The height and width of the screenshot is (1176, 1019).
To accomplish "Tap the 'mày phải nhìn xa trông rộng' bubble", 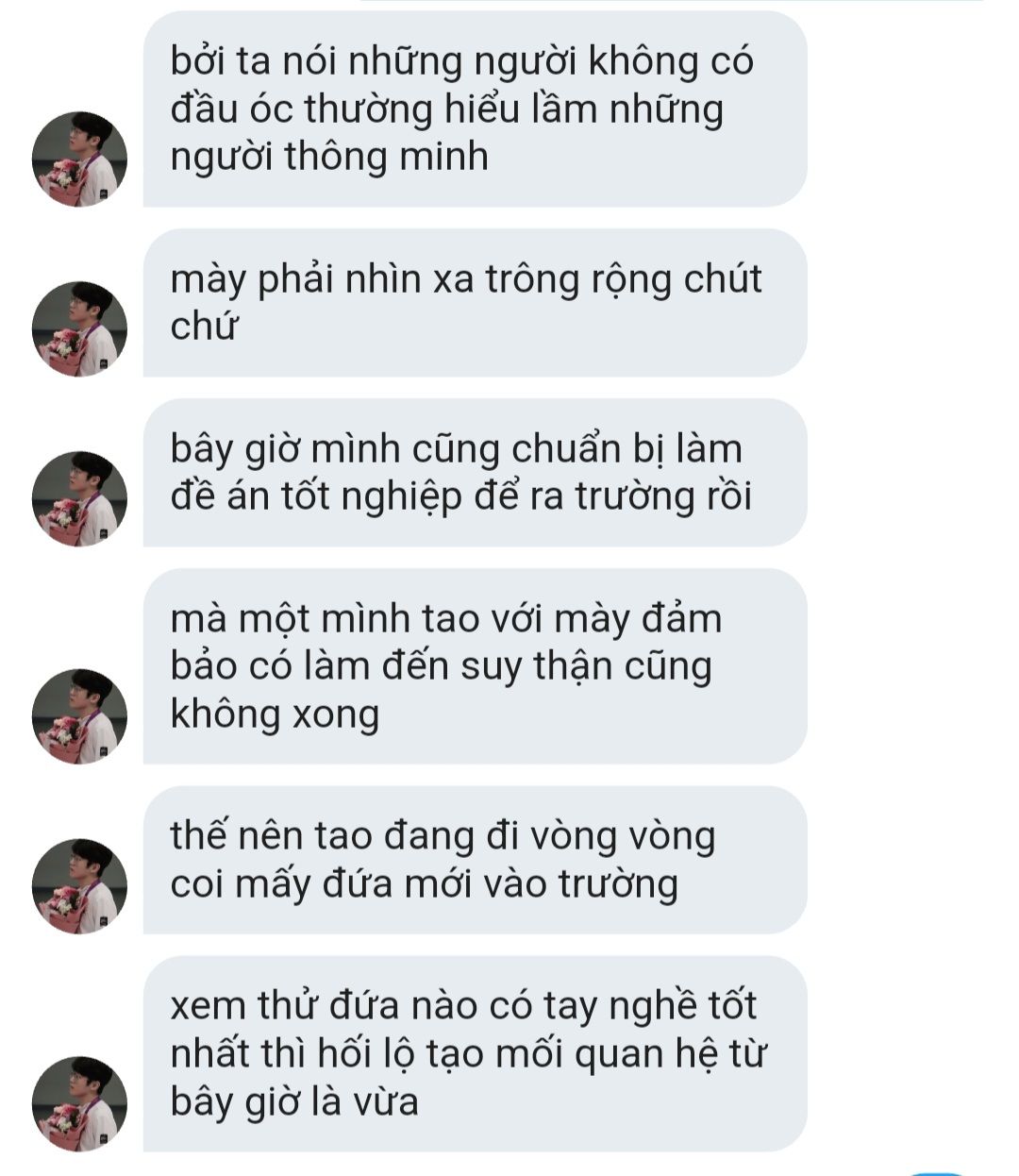I will coord(475,303).
